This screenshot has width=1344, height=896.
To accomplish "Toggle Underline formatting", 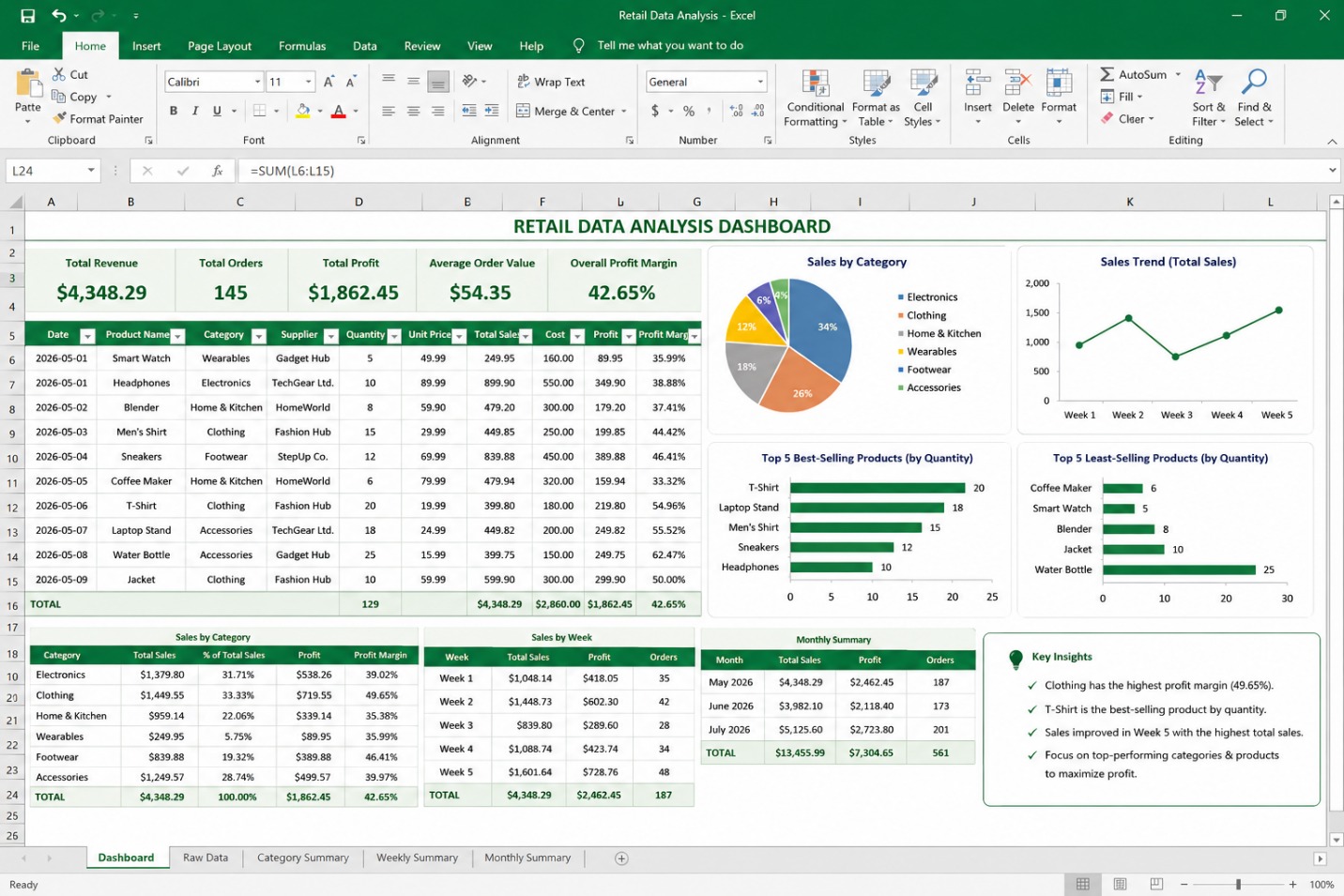I will [x=217, y=111].
